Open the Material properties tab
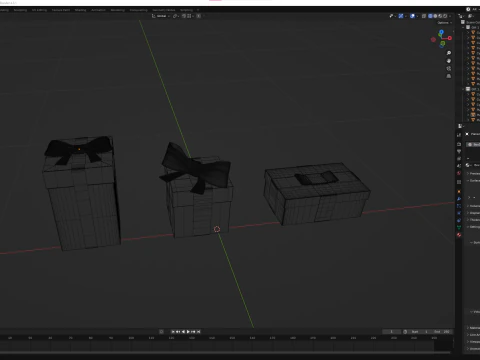This screenshot has width=480, height=360. [x=459, y=235]
